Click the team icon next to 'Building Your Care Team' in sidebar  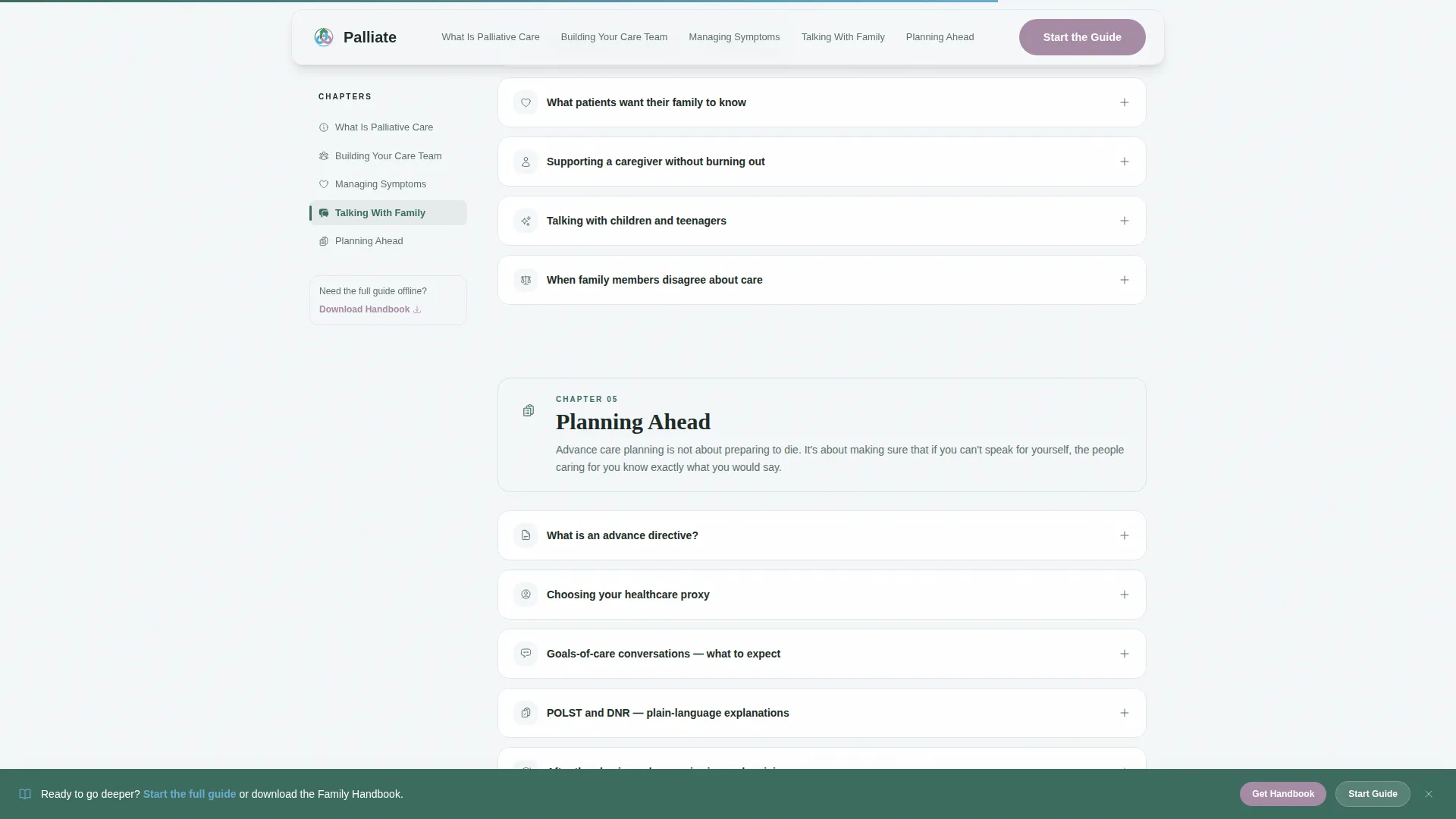click(x=324, y=156)
